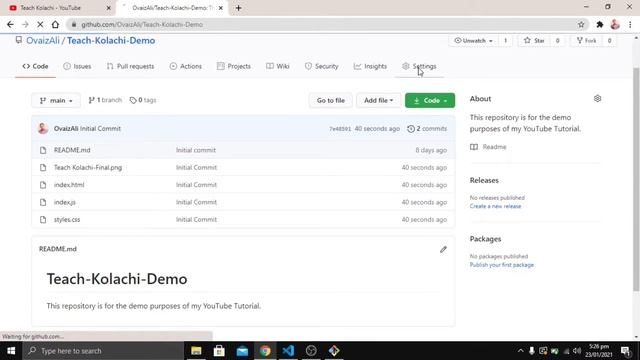Open the 7e48591 commit hash link
The width and height of the screenshot is (640, 360).
point(340,129)
